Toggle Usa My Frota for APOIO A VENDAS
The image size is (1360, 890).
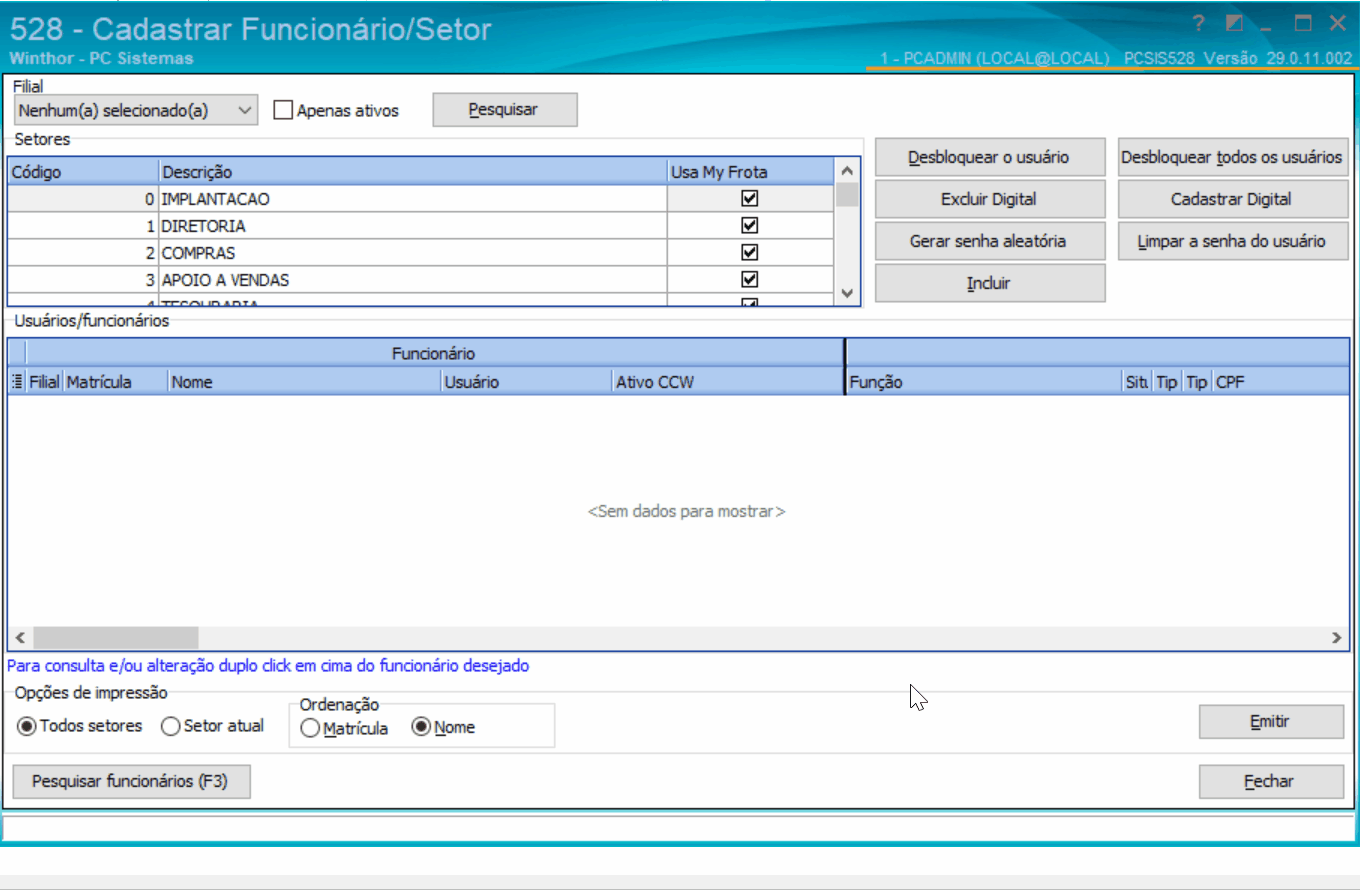pos(750,279)
